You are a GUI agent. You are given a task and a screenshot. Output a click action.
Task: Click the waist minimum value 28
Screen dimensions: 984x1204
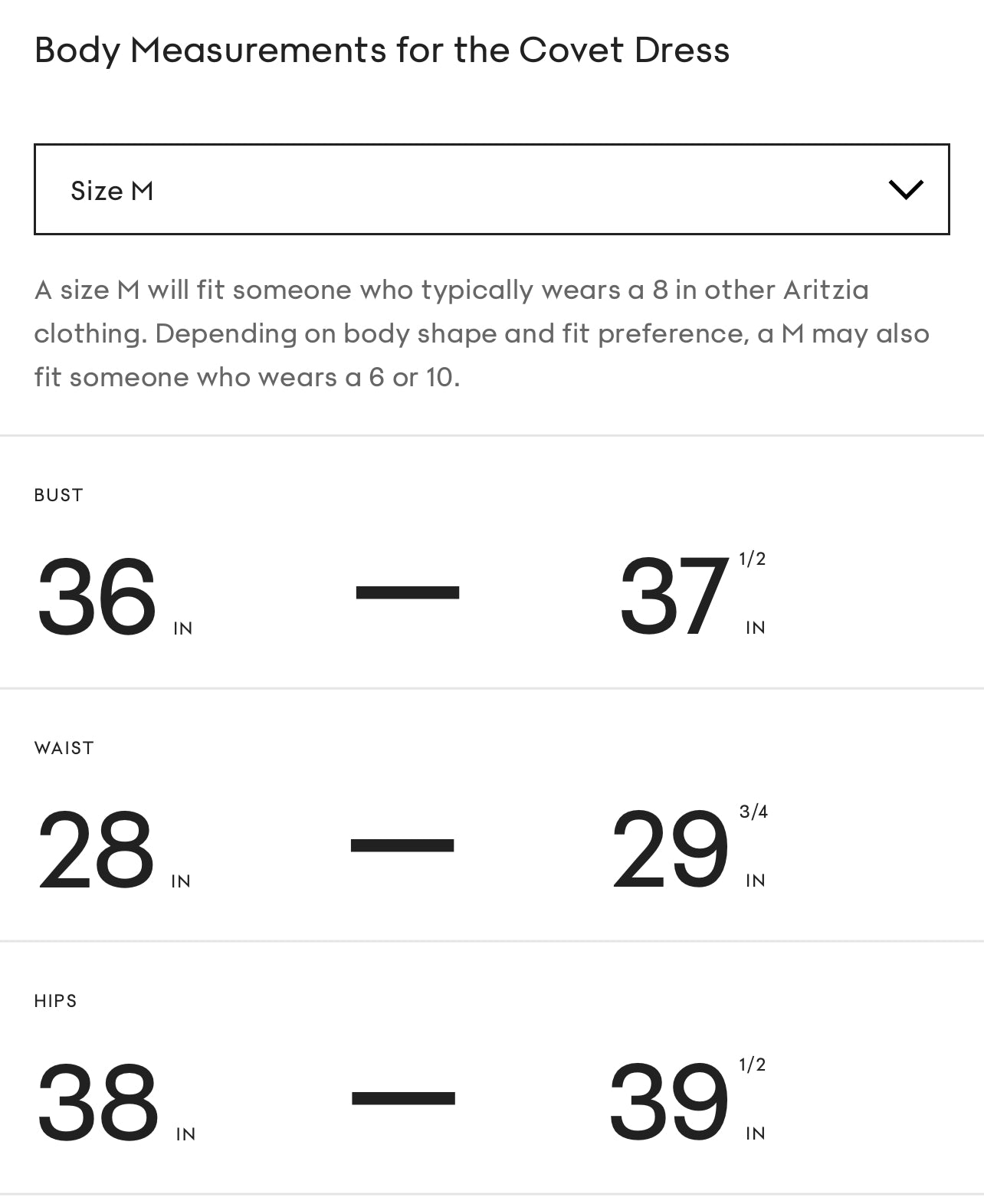tap(96, 850)
